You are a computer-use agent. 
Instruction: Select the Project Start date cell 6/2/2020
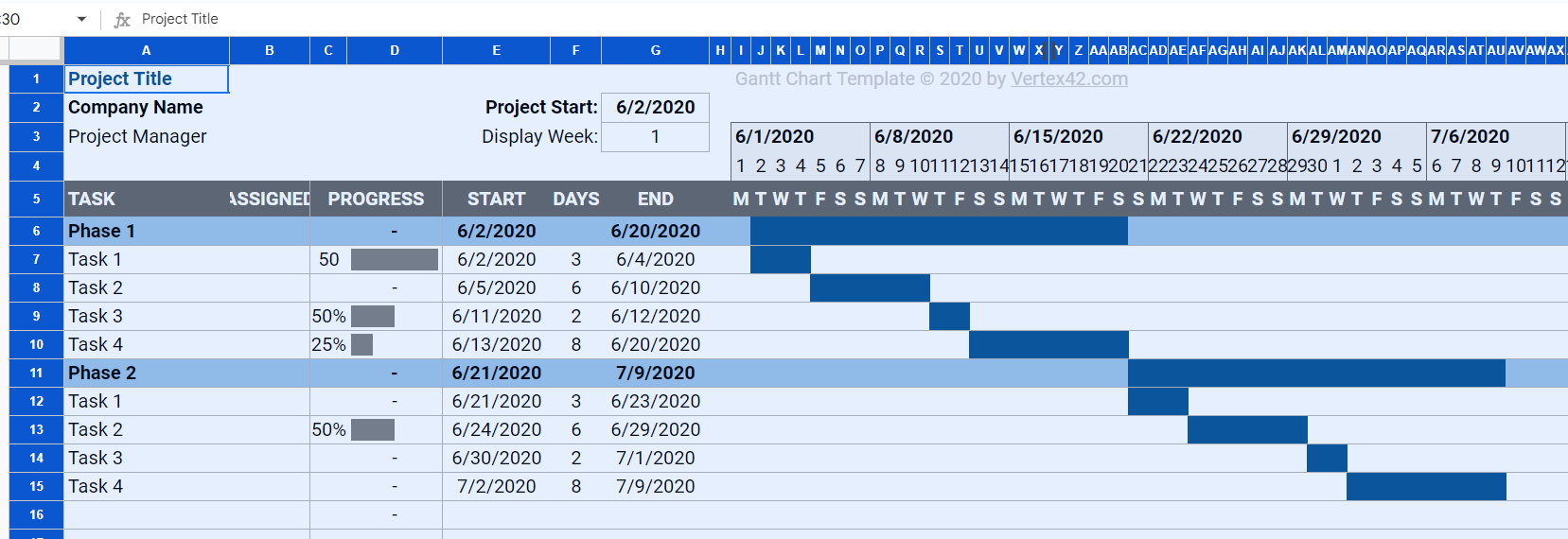point(655,107)
